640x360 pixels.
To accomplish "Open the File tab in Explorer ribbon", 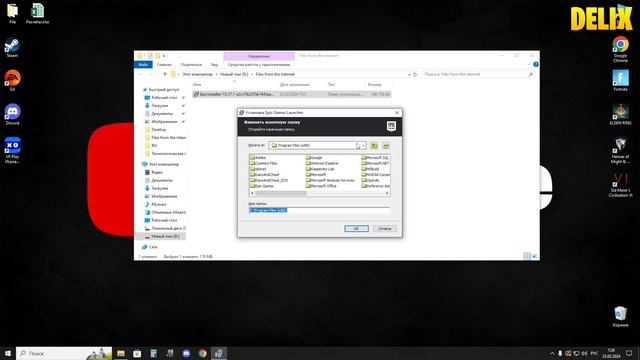I will (143, 64).
